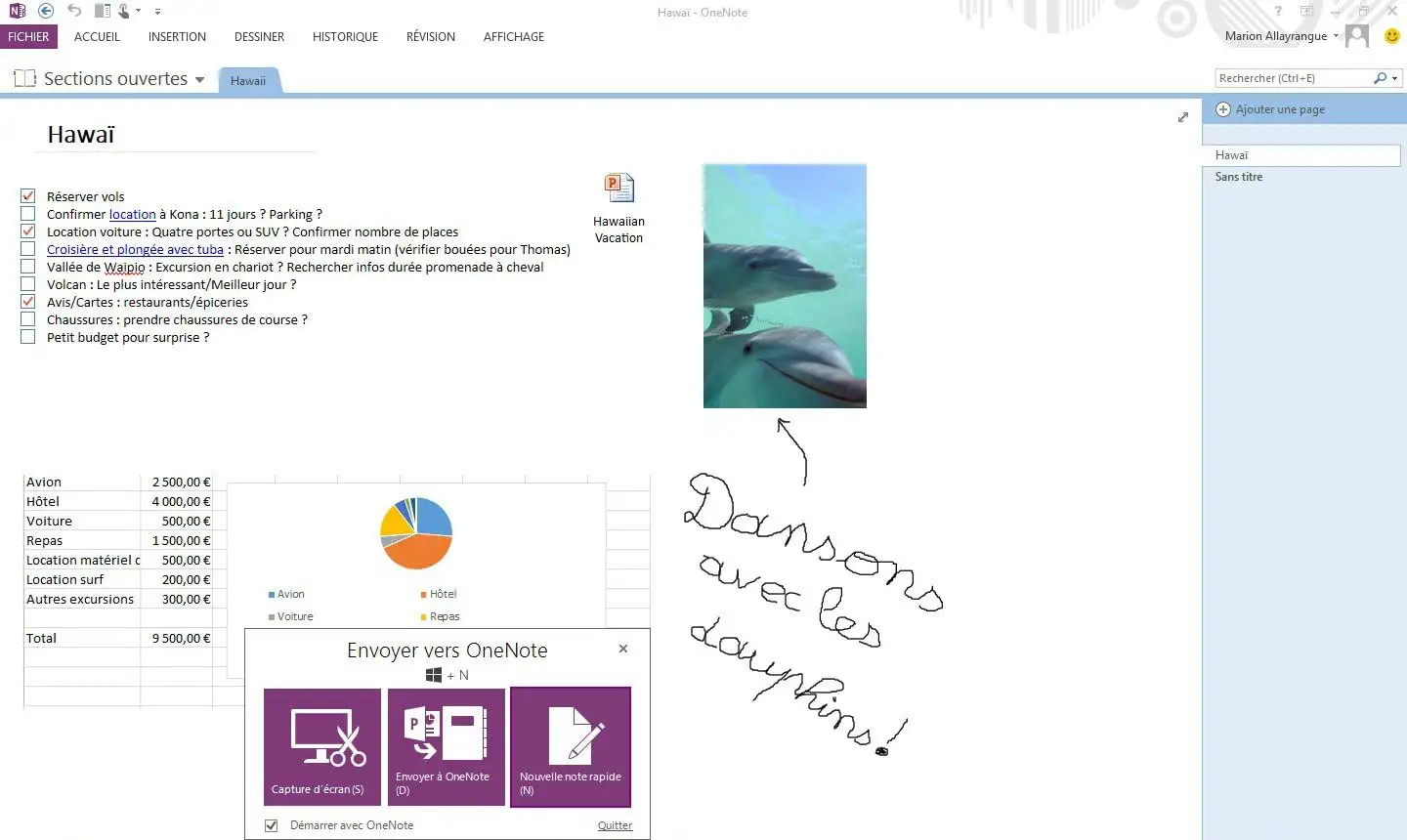Click the Back arrow in quick access toolbar
Screen dimensions: 1407x840
46,11
